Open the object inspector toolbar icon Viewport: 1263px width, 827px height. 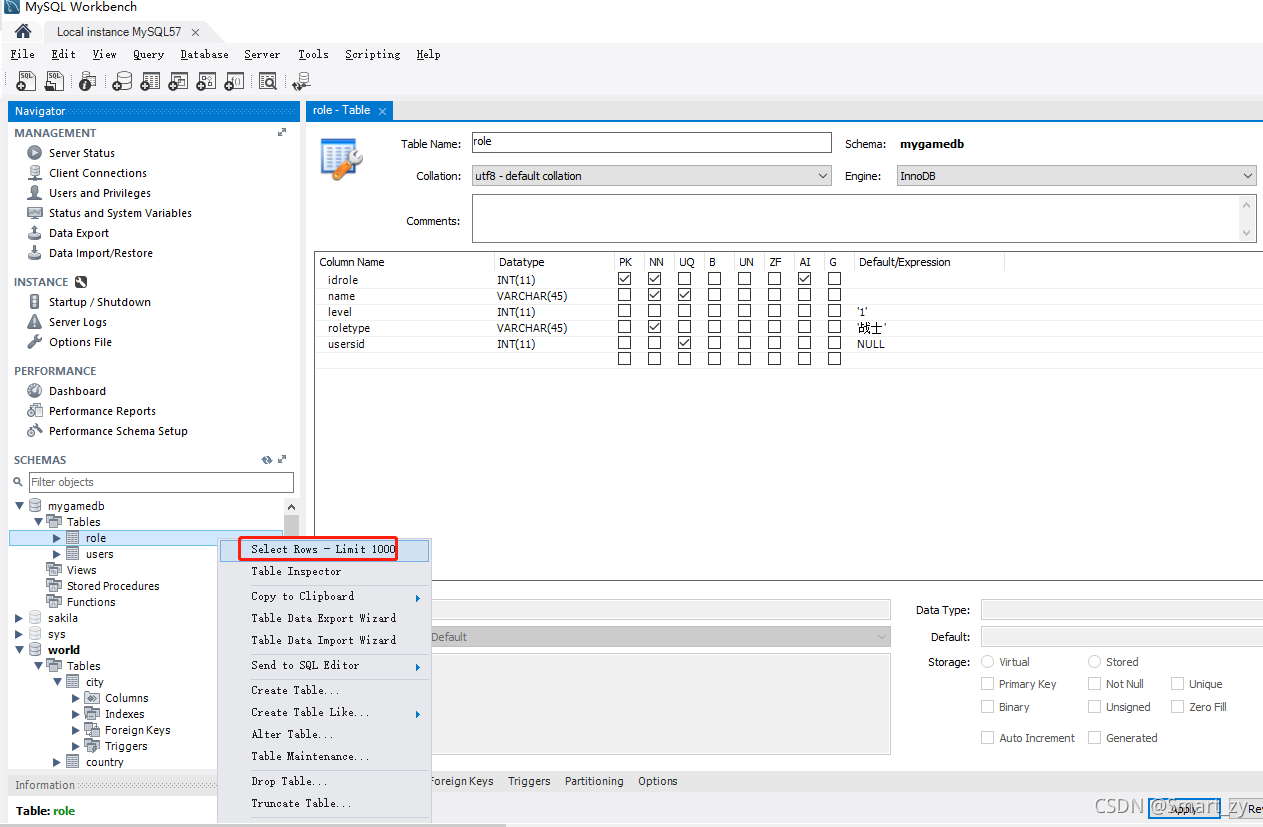[88, 81]
